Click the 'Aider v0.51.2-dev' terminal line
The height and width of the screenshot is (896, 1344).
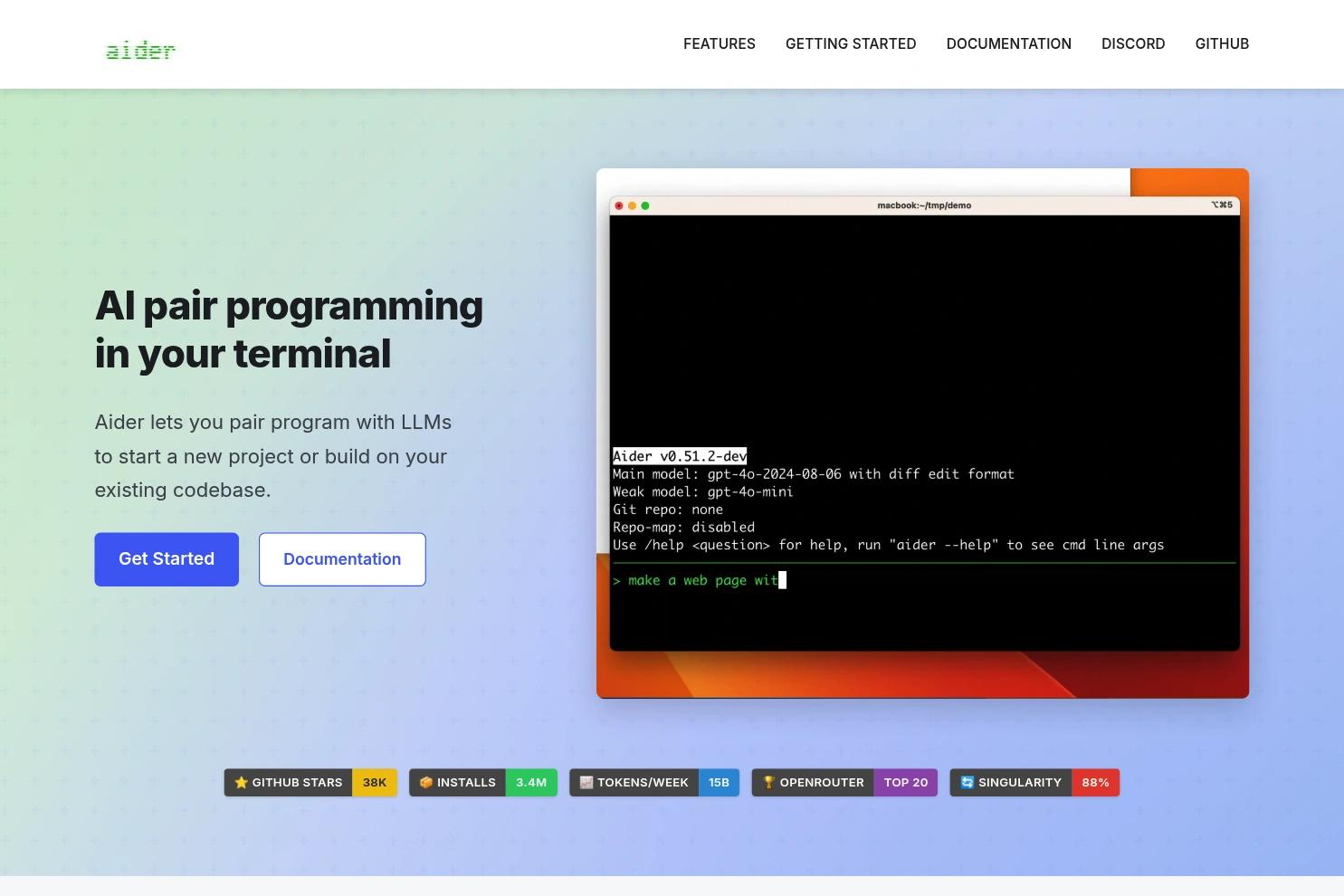[680, 456]
